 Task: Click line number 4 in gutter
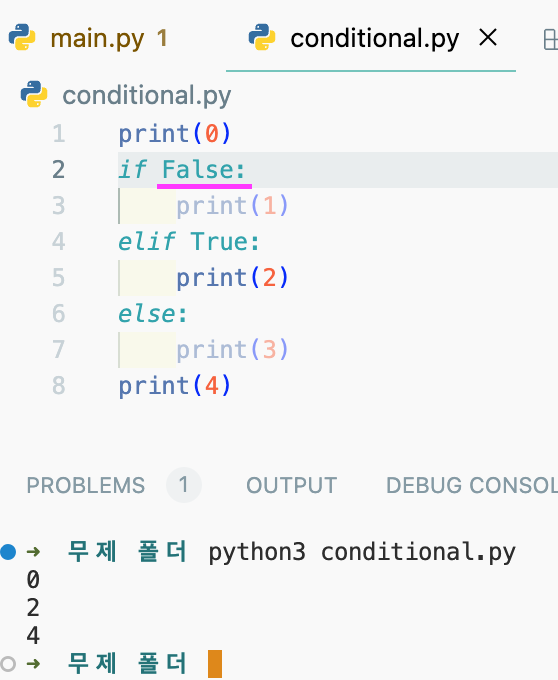point(59,242)
